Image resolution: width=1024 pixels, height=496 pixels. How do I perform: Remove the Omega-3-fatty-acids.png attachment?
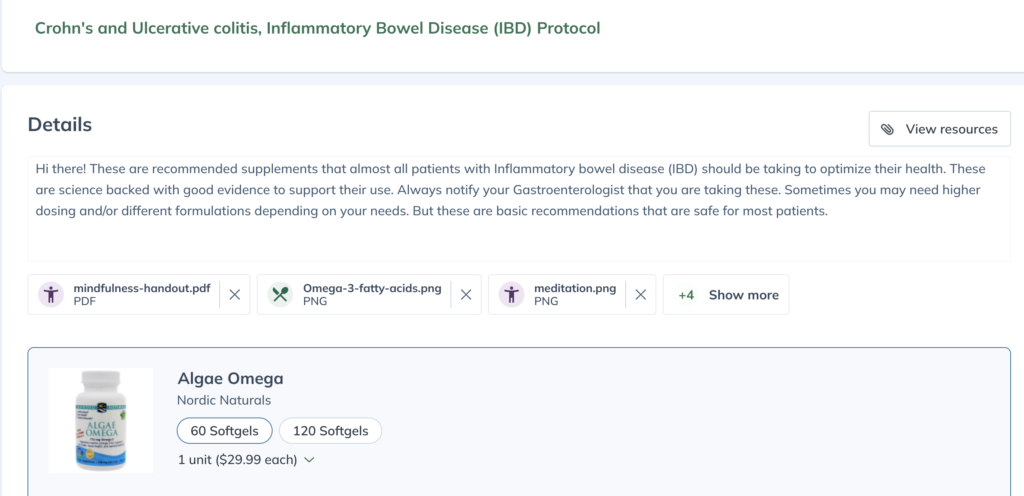(x=466, y=295)
